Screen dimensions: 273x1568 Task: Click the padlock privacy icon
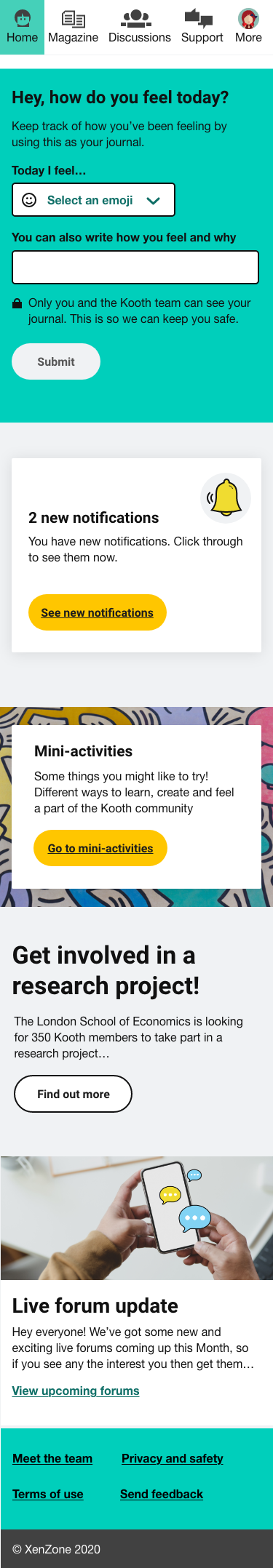tap(17, 303)
